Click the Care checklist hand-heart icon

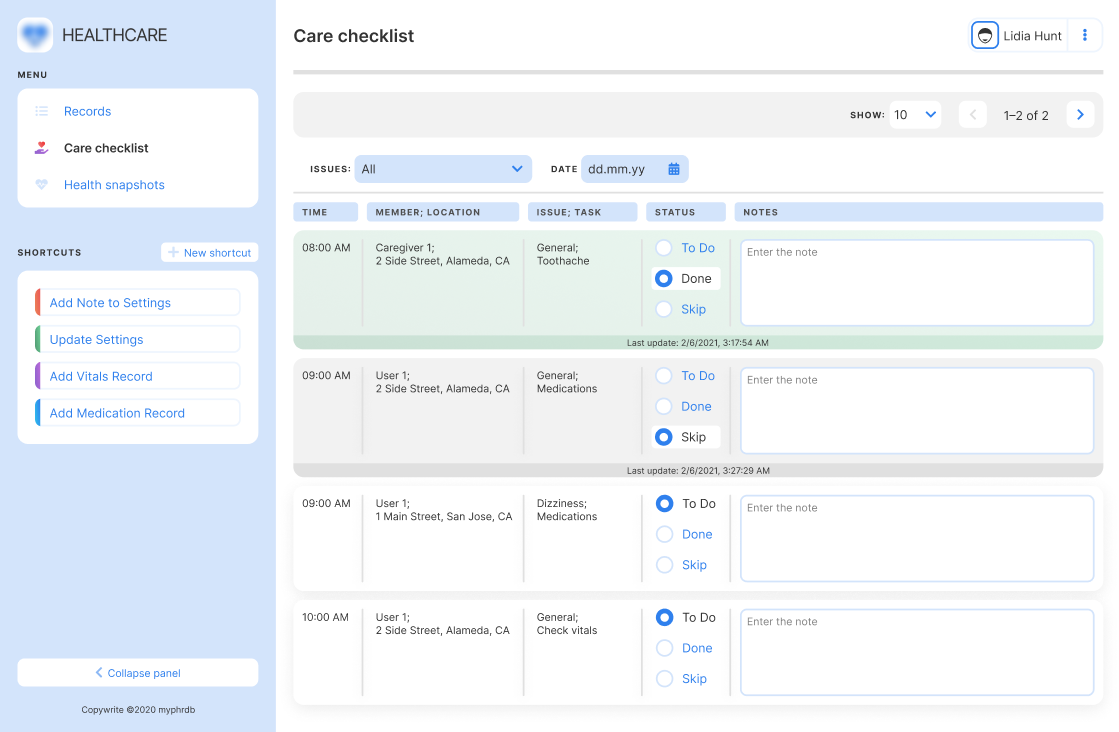pyautogui.click(x=41, y=148)
